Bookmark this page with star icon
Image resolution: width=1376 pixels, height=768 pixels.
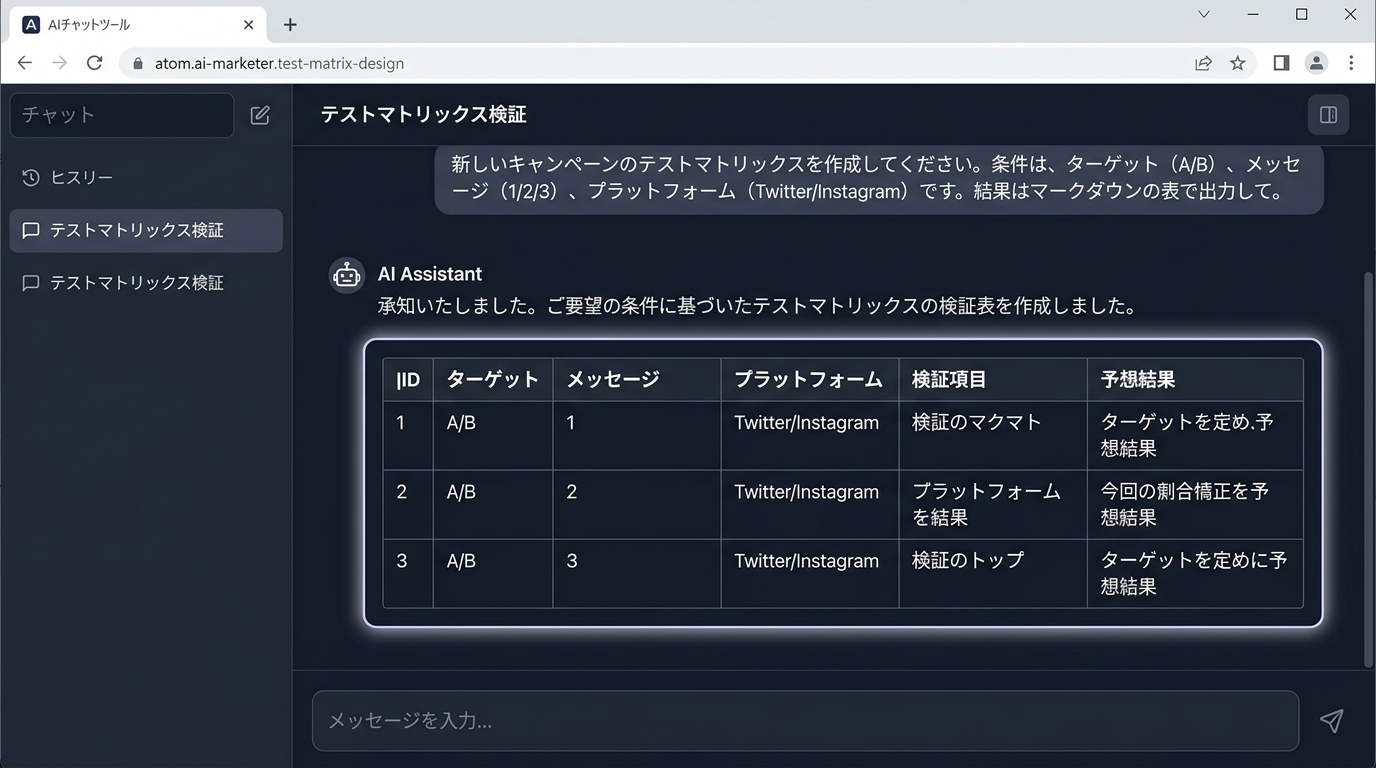coord(1238,63)
